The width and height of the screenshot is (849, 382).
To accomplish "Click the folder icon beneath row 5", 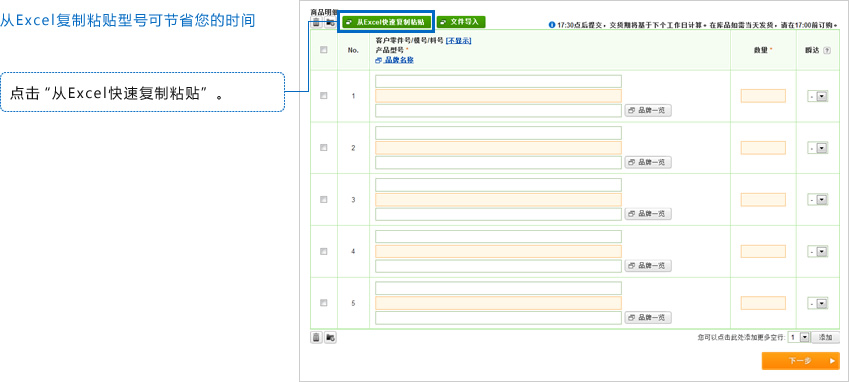I will (x=330, y=338).
